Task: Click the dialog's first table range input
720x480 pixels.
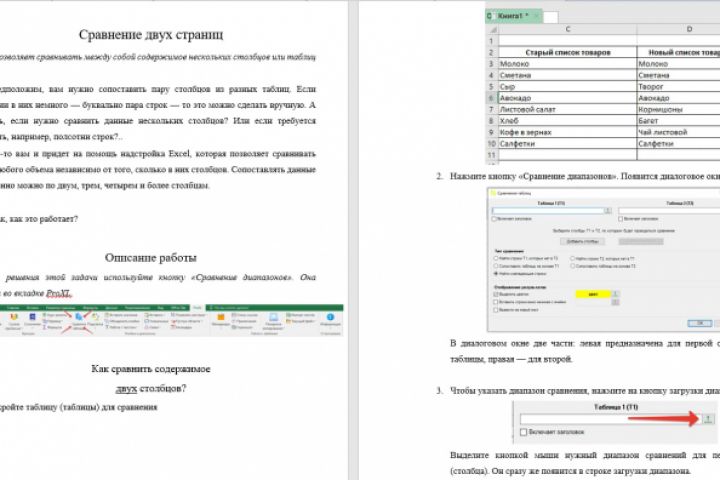Action: [548, 211]
